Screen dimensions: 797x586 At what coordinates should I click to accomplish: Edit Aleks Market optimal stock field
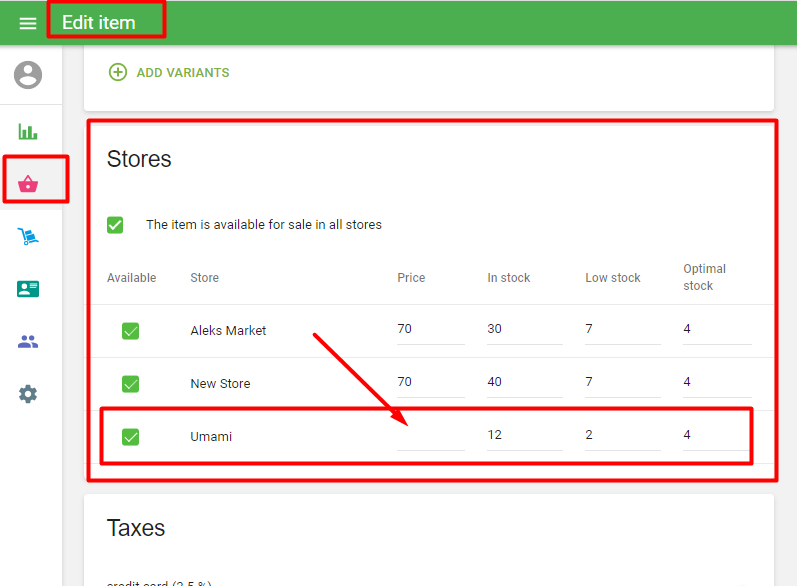point(715,329)
